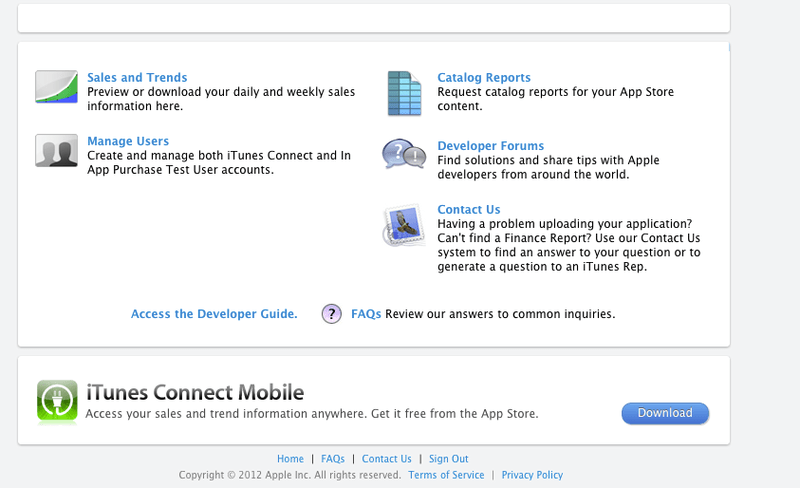Open FAQs in the footer links
800x488 pixels.
tap(333, 459)
